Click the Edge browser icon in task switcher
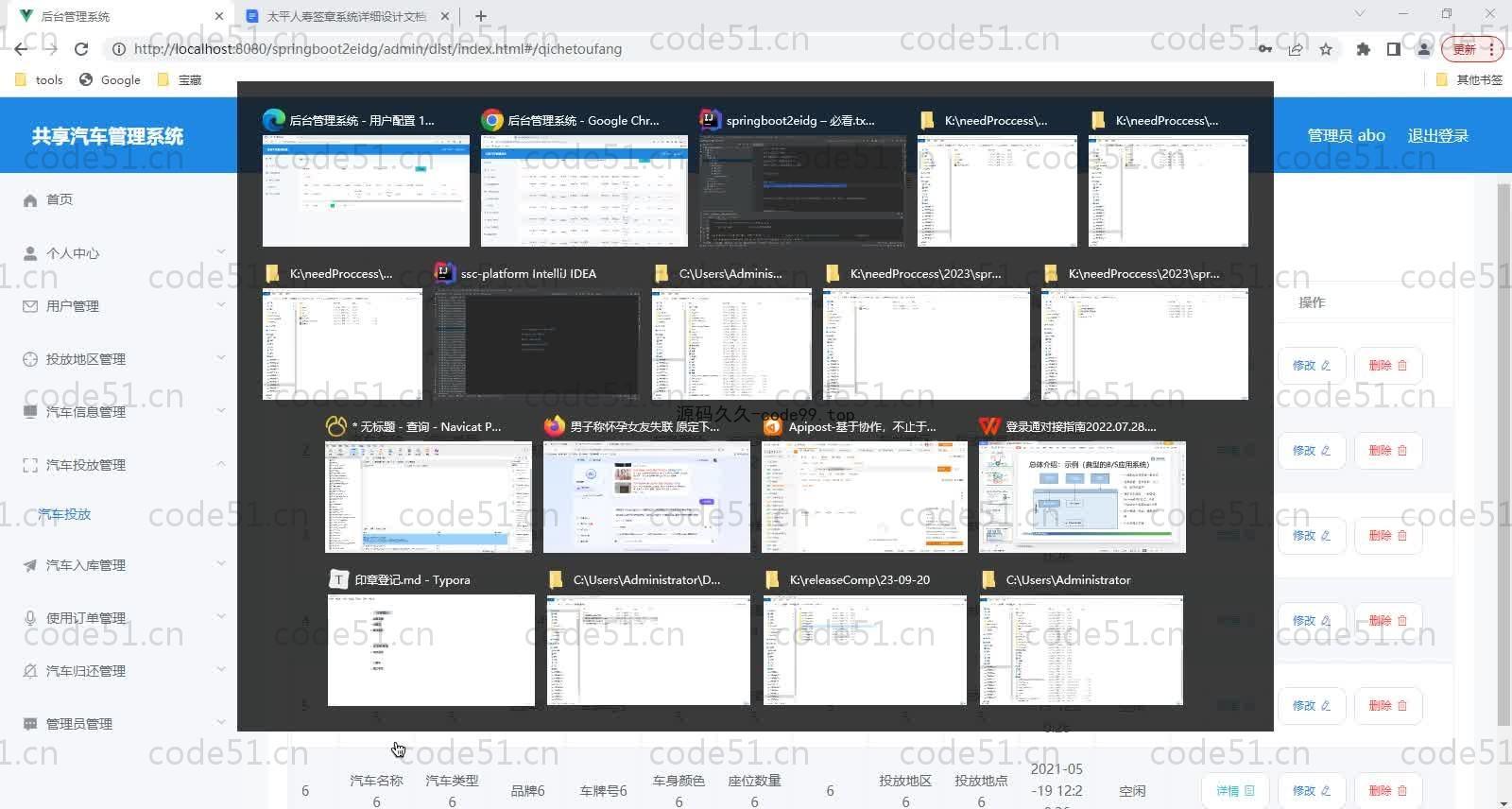The height and width of the screenshot is (809, 1512). [273, 120]
